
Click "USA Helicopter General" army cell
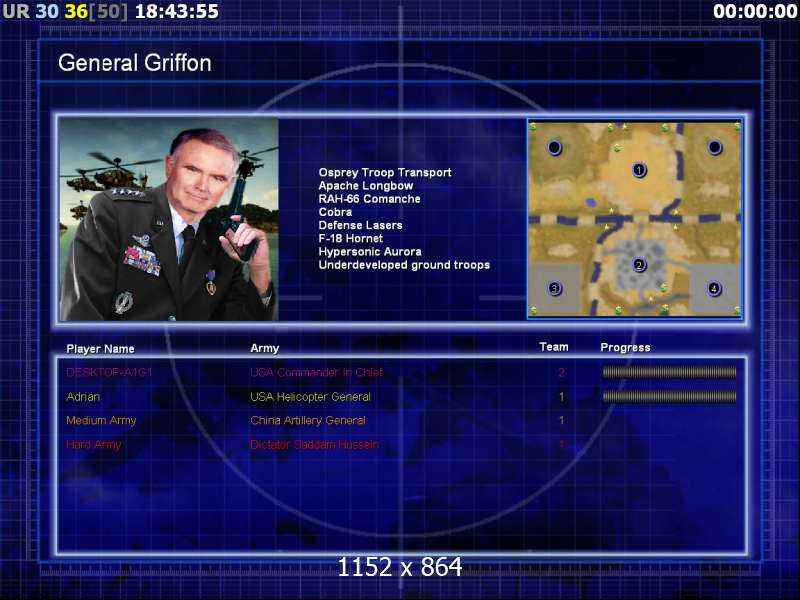pos(310,396)
